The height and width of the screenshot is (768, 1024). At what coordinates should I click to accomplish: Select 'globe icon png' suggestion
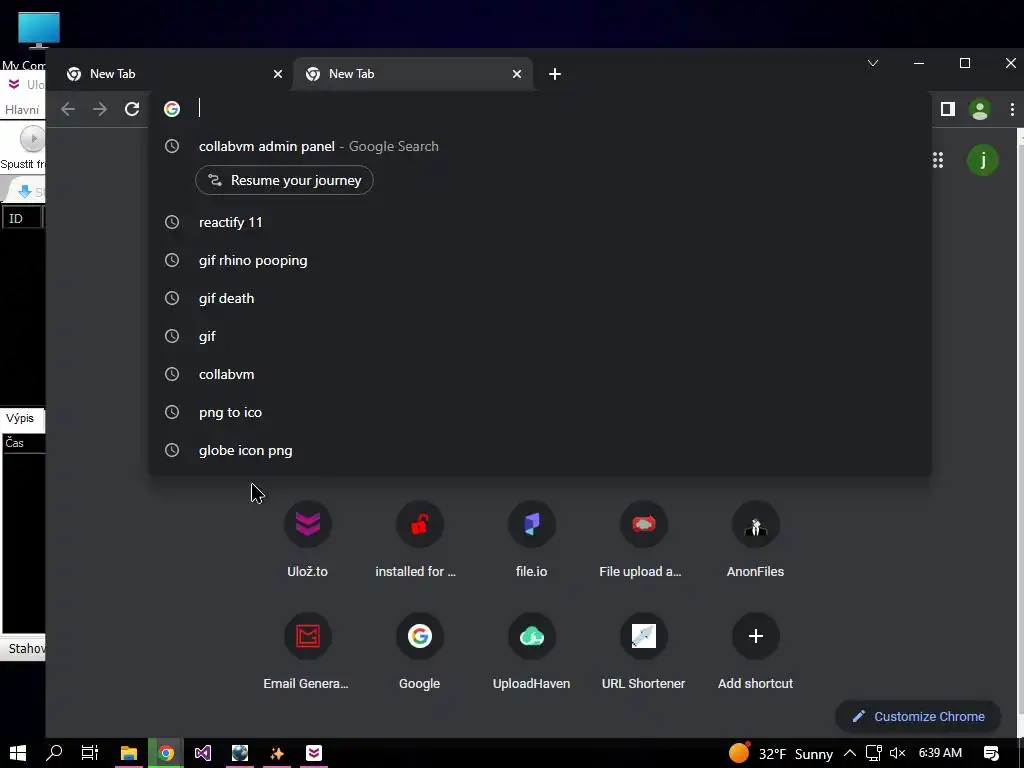[x=539, y=450]
